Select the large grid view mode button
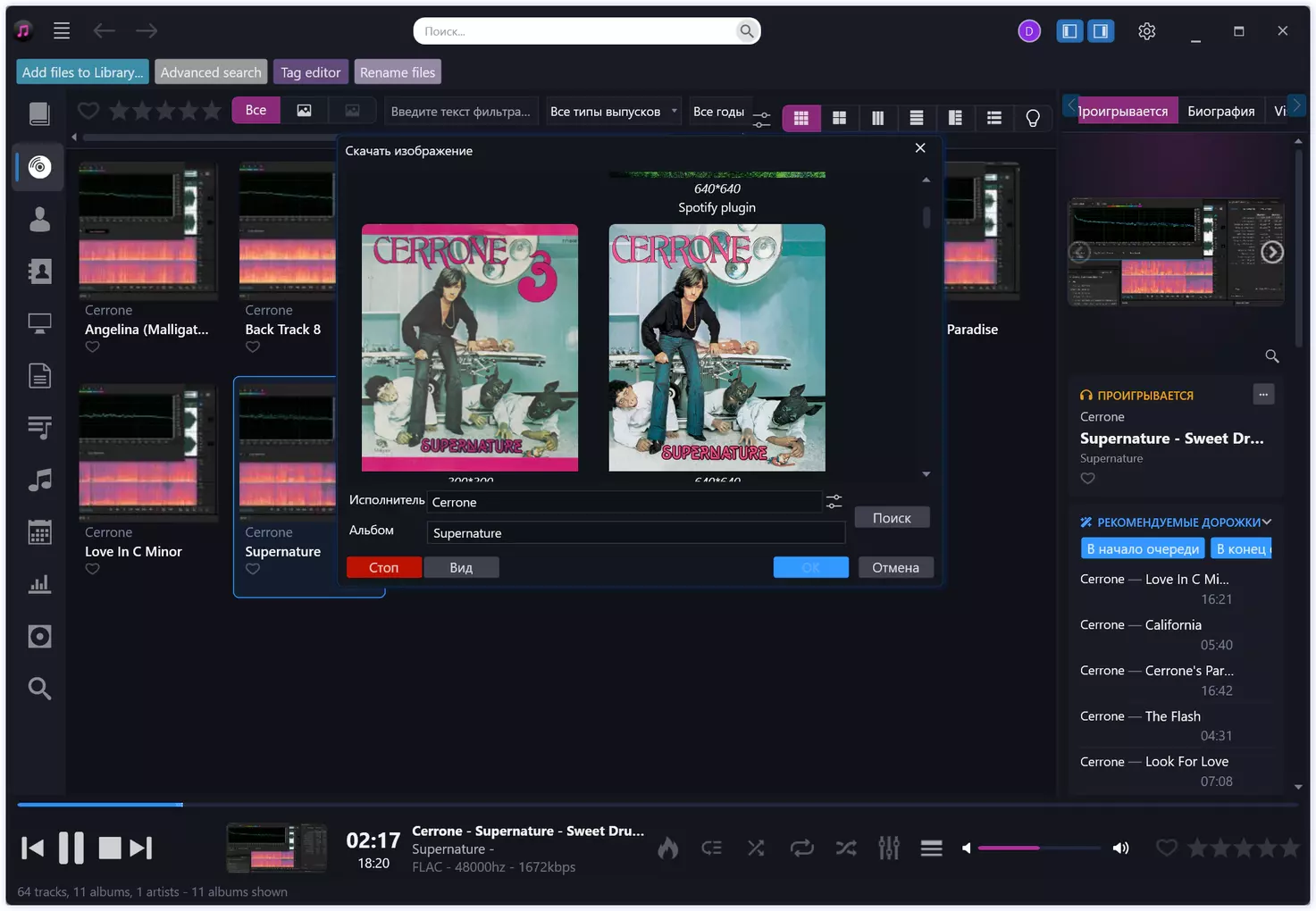 [x=801, y=118]
